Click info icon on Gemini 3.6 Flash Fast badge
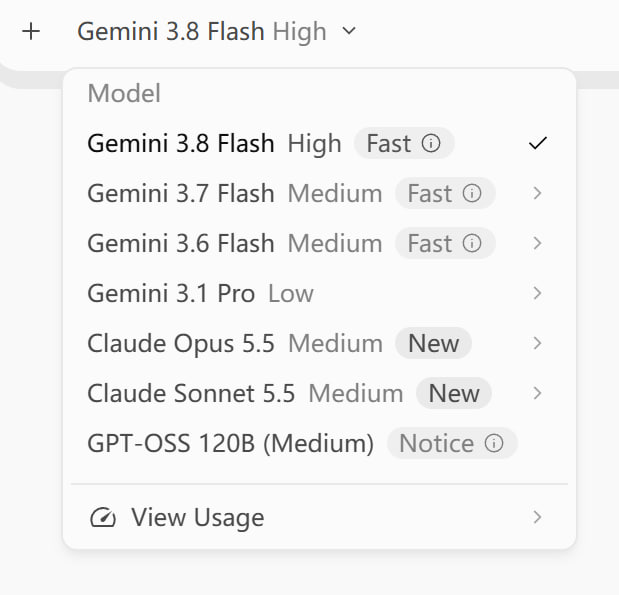 (472, 243)
